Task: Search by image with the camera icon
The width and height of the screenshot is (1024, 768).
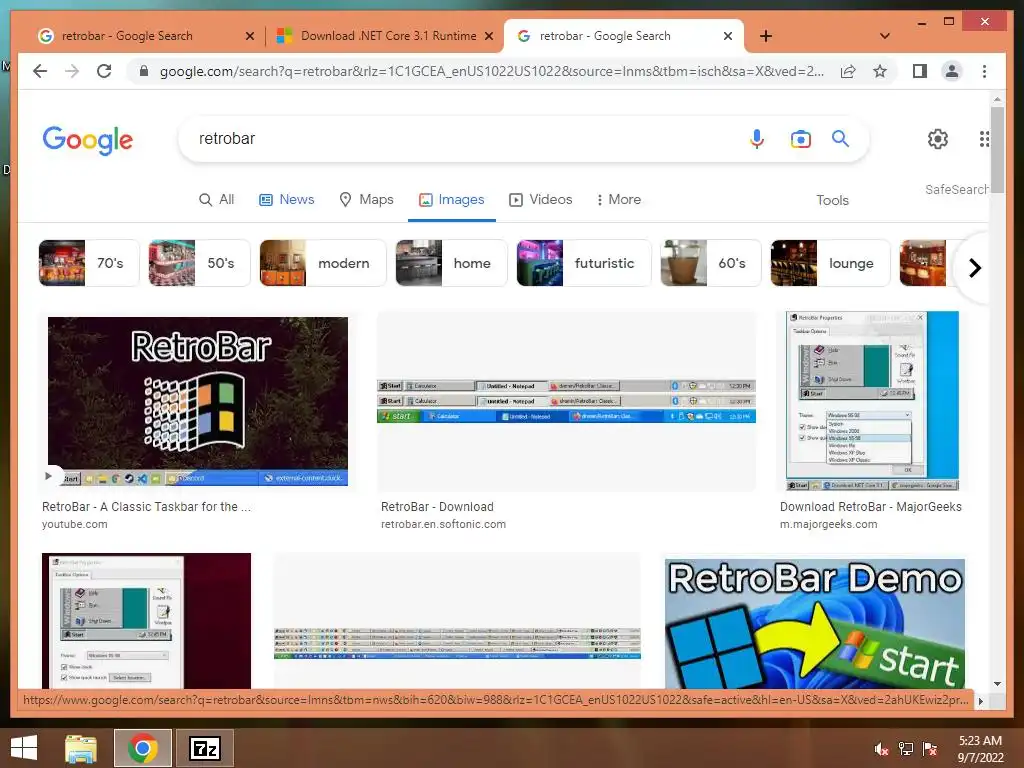Action: pyautogui.click(x=801, y=138)
